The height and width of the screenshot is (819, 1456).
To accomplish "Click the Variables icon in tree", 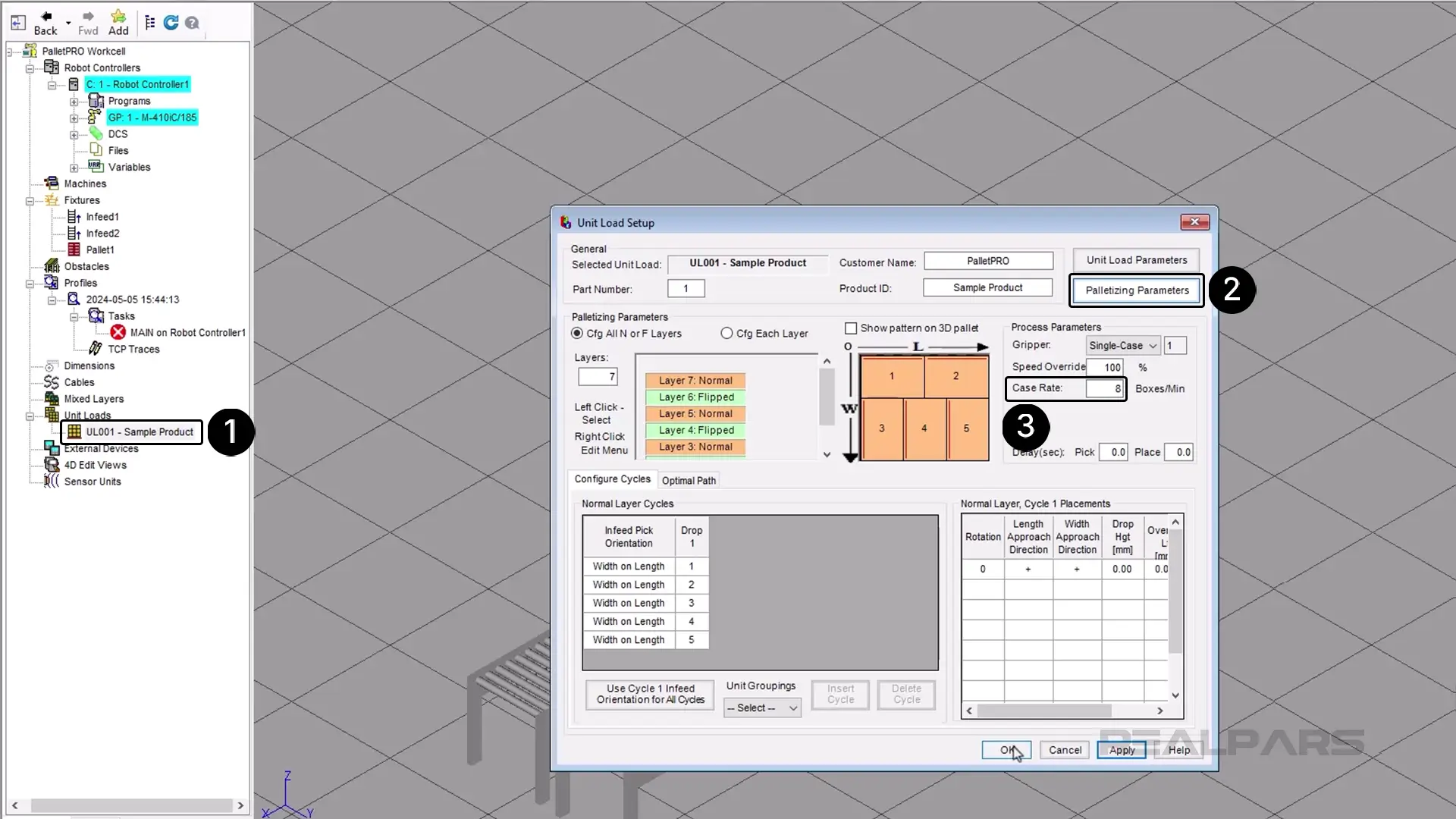I will click(96, 167).
